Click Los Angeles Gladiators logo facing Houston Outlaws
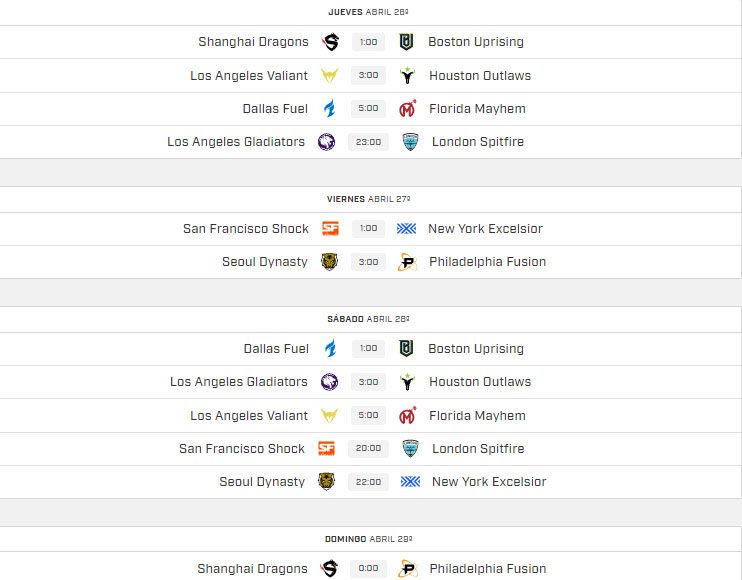742x580 pixels. pyautogui.click(x=328, y=382)
